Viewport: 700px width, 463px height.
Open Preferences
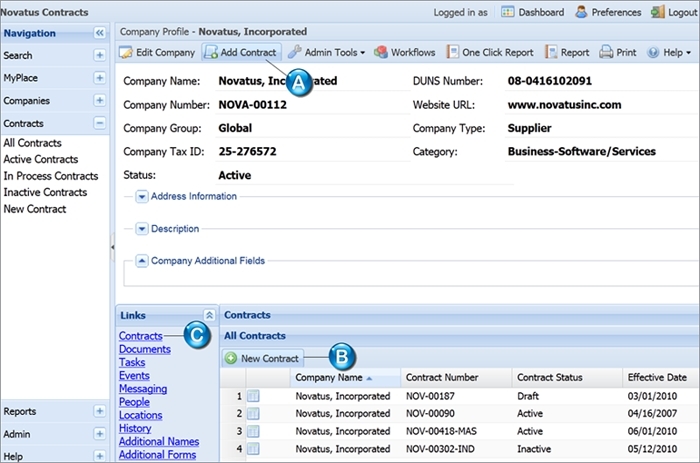[608, 12]
